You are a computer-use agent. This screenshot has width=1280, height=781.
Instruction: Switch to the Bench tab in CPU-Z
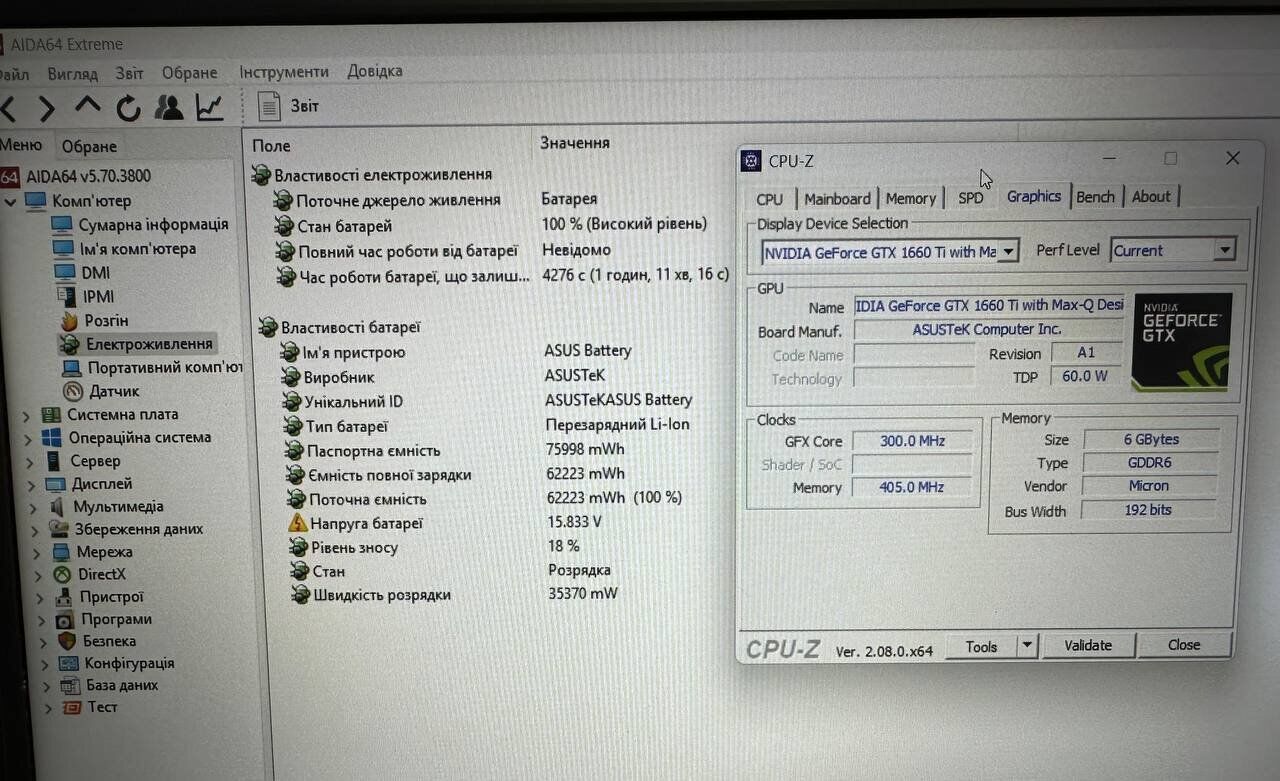point(1095,197)
